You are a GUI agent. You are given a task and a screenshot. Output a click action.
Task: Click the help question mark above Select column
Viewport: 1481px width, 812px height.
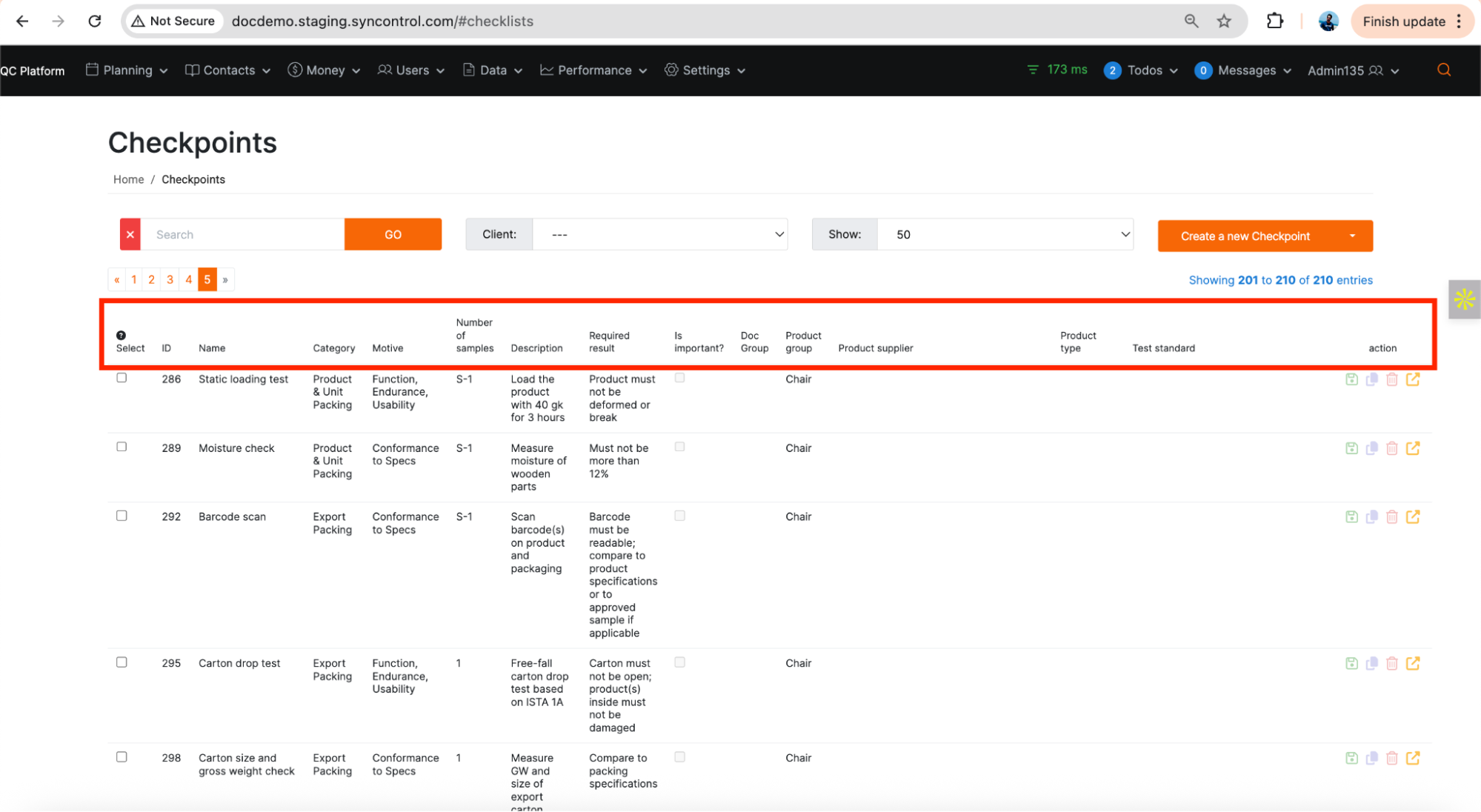pyautogui.click(x=121, y=335)
